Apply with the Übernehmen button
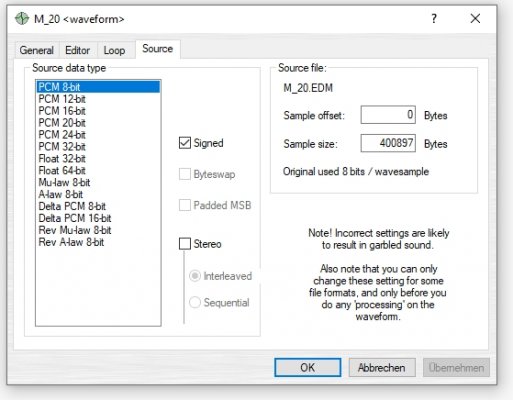This screenshot has width=513, height=400. pyautogui.click(x=456, y=368)
